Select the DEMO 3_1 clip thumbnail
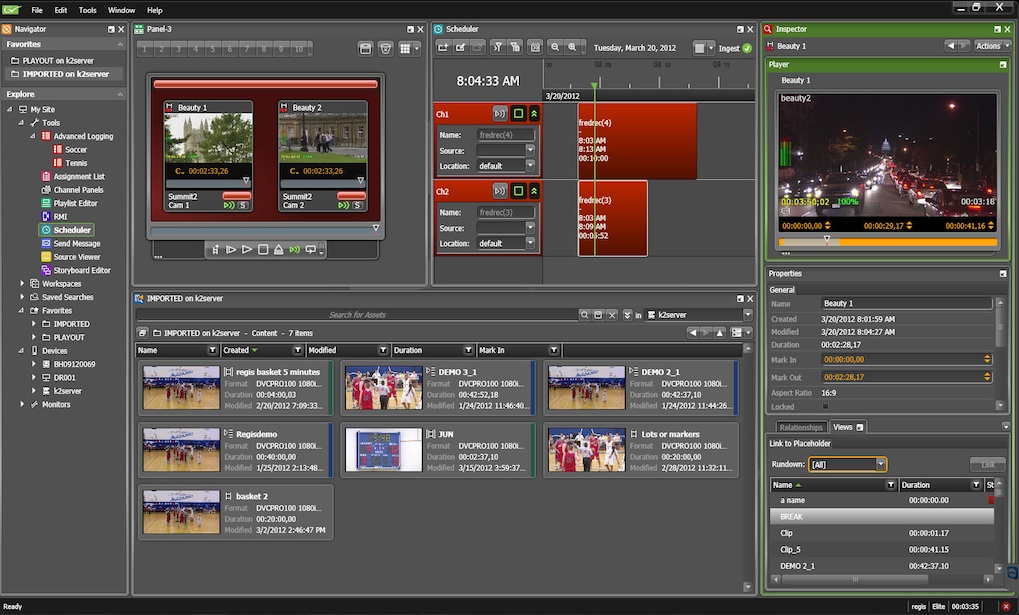The width and height of the screenshot is (1019, 615). pyautogui.click(x=383, y=387)
